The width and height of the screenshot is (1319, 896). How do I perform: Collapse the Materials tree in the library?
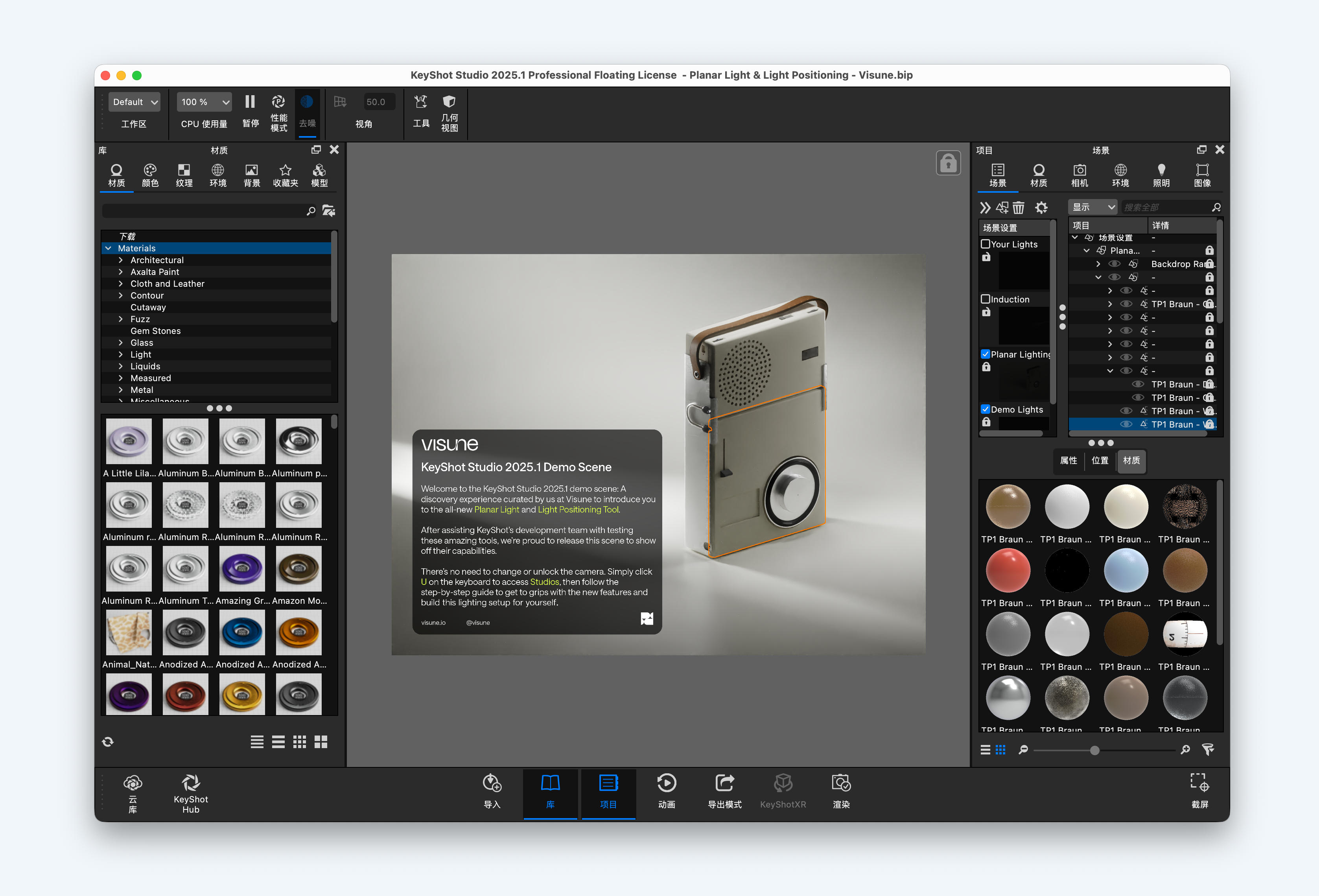click(109, 248)
